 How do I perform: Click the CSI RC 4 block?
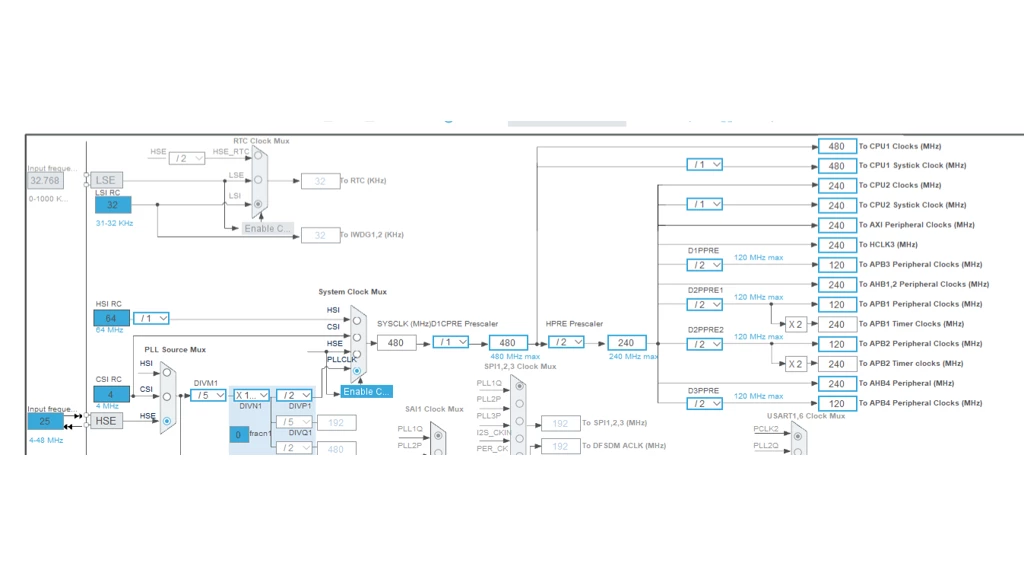tap(111, 394)
